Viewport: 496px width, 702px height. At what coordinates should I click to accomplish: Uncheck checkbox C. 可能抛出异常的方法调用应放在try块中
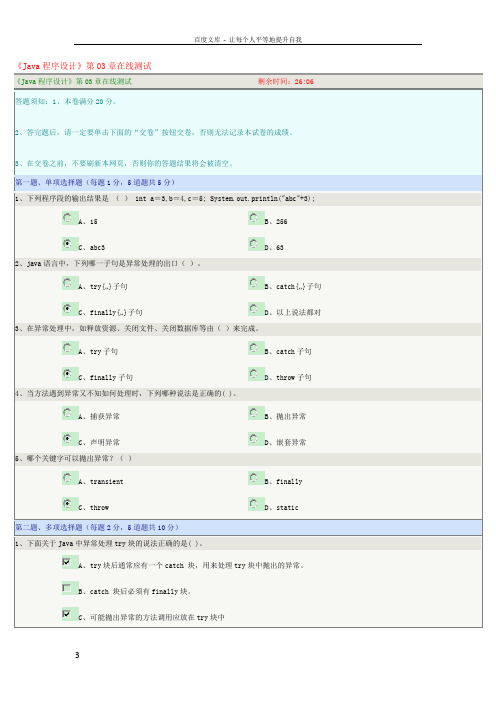(67, 614)
